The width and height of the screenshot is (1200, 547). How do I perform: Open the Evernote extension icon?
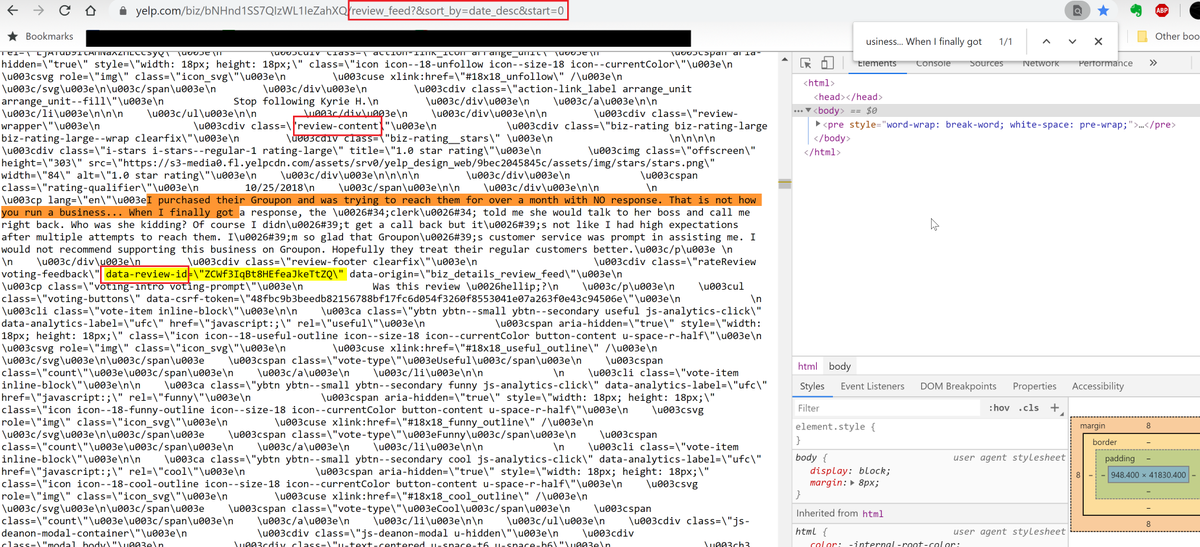pyautogui.click(x=1136, y=11)
